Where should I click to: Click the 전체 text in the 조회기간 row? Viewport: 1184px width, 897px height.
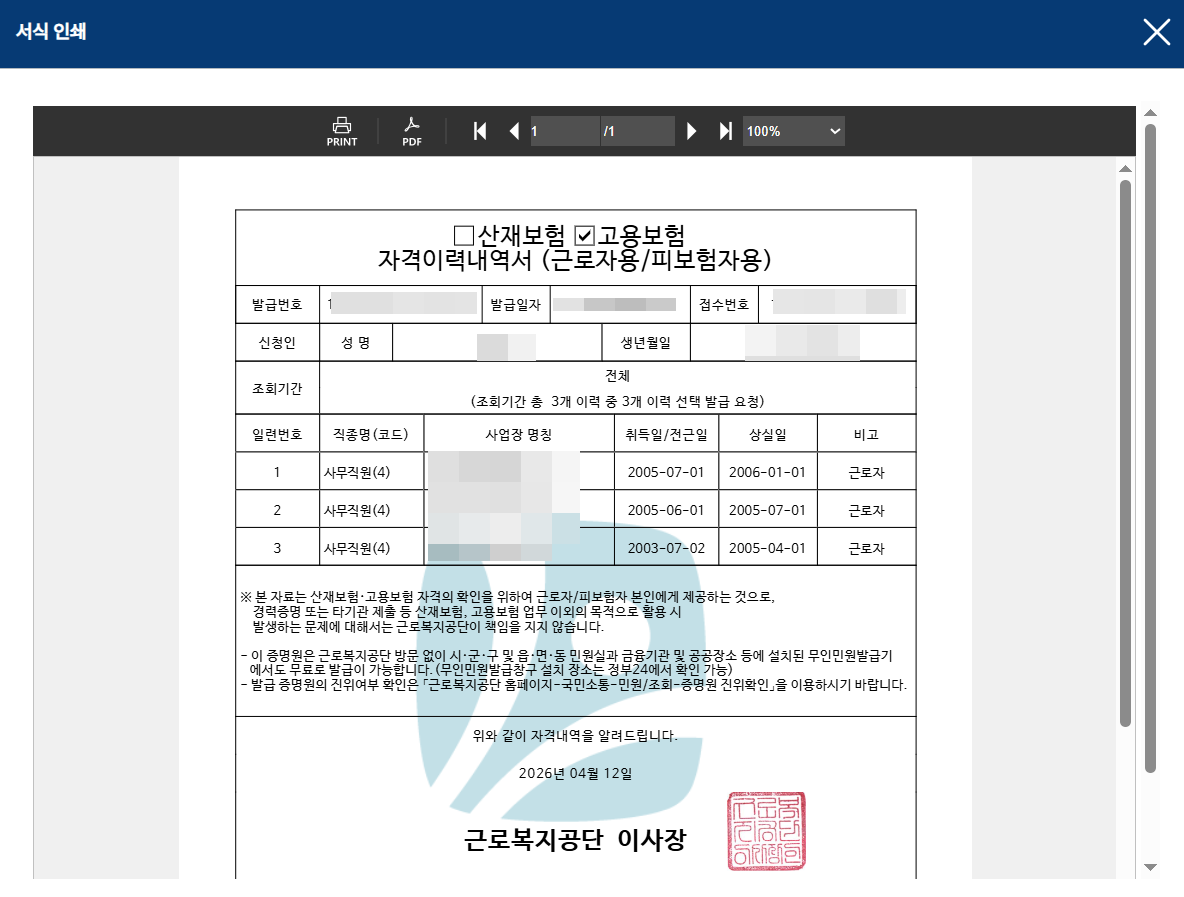616,373
